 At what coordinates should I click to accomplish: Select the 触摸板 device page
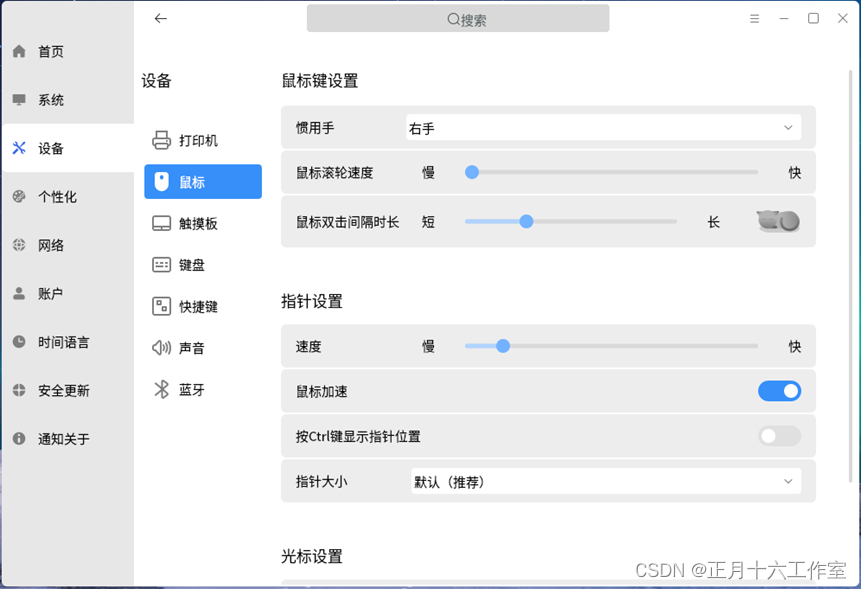[x=203, y=223]
